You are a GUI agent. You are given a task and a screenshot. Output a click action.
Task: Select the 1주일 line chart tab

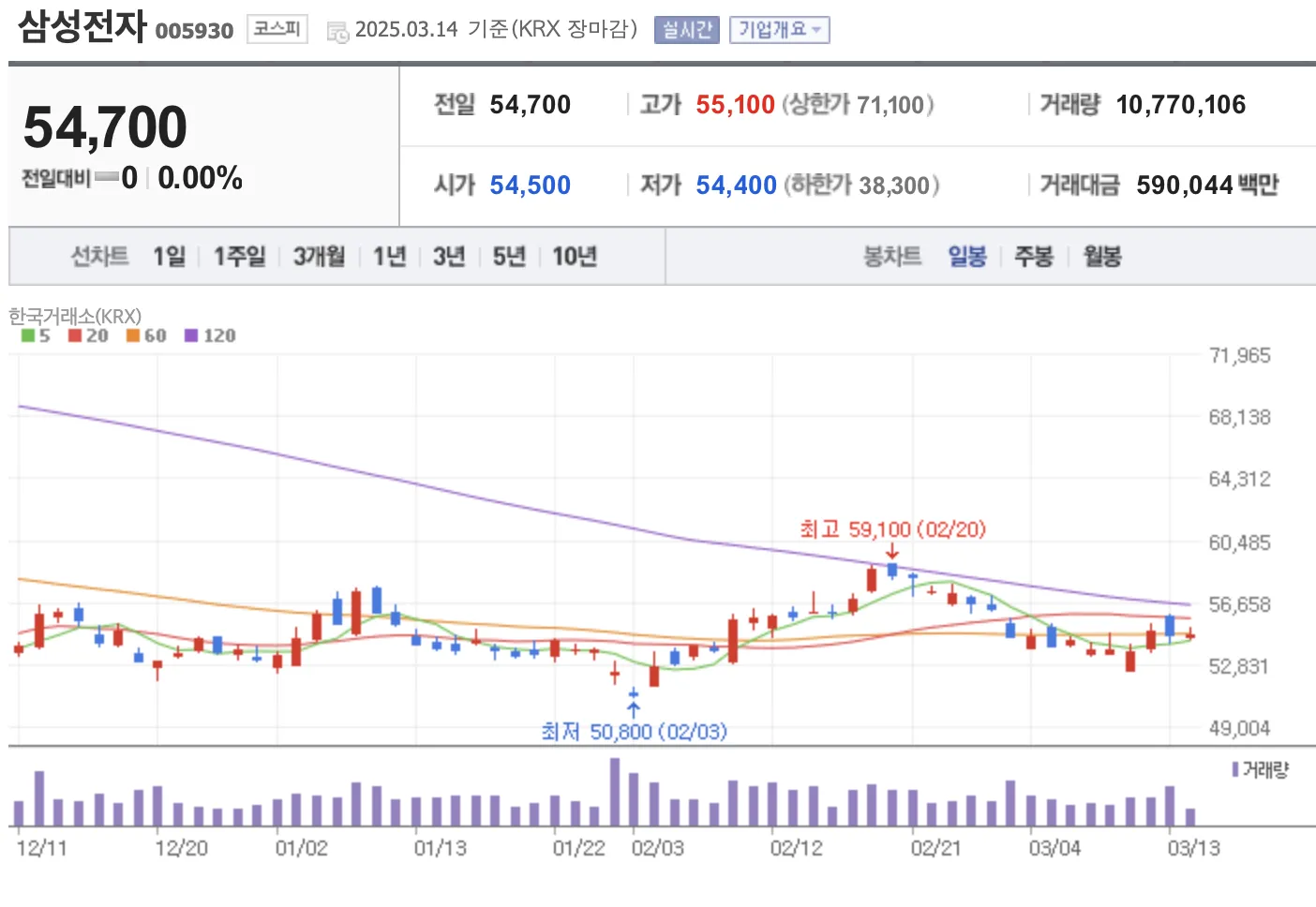click(240, 256)
